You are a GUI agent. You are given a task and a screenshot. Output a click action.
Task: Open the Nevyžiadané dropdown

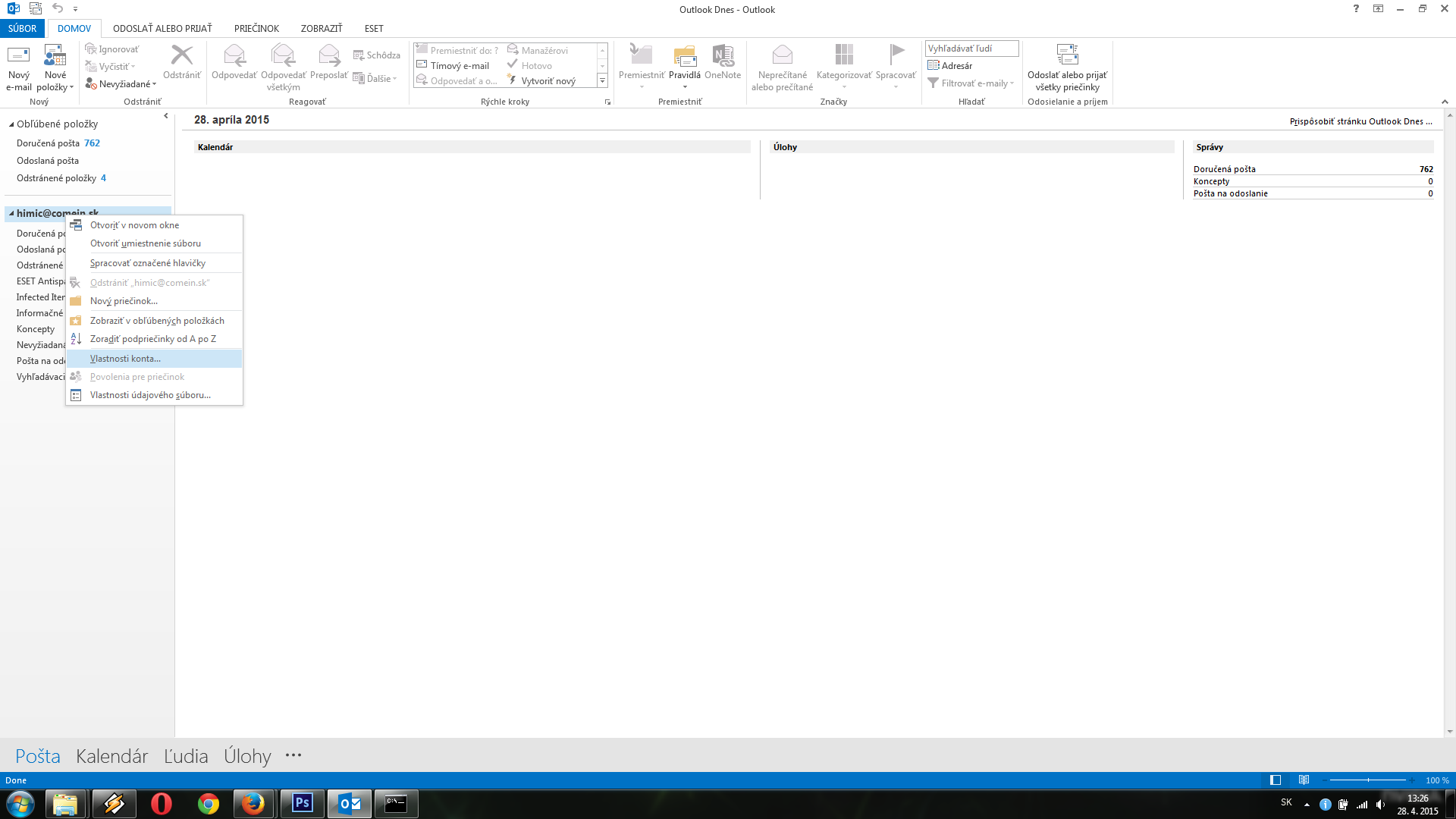coord(121,84)
